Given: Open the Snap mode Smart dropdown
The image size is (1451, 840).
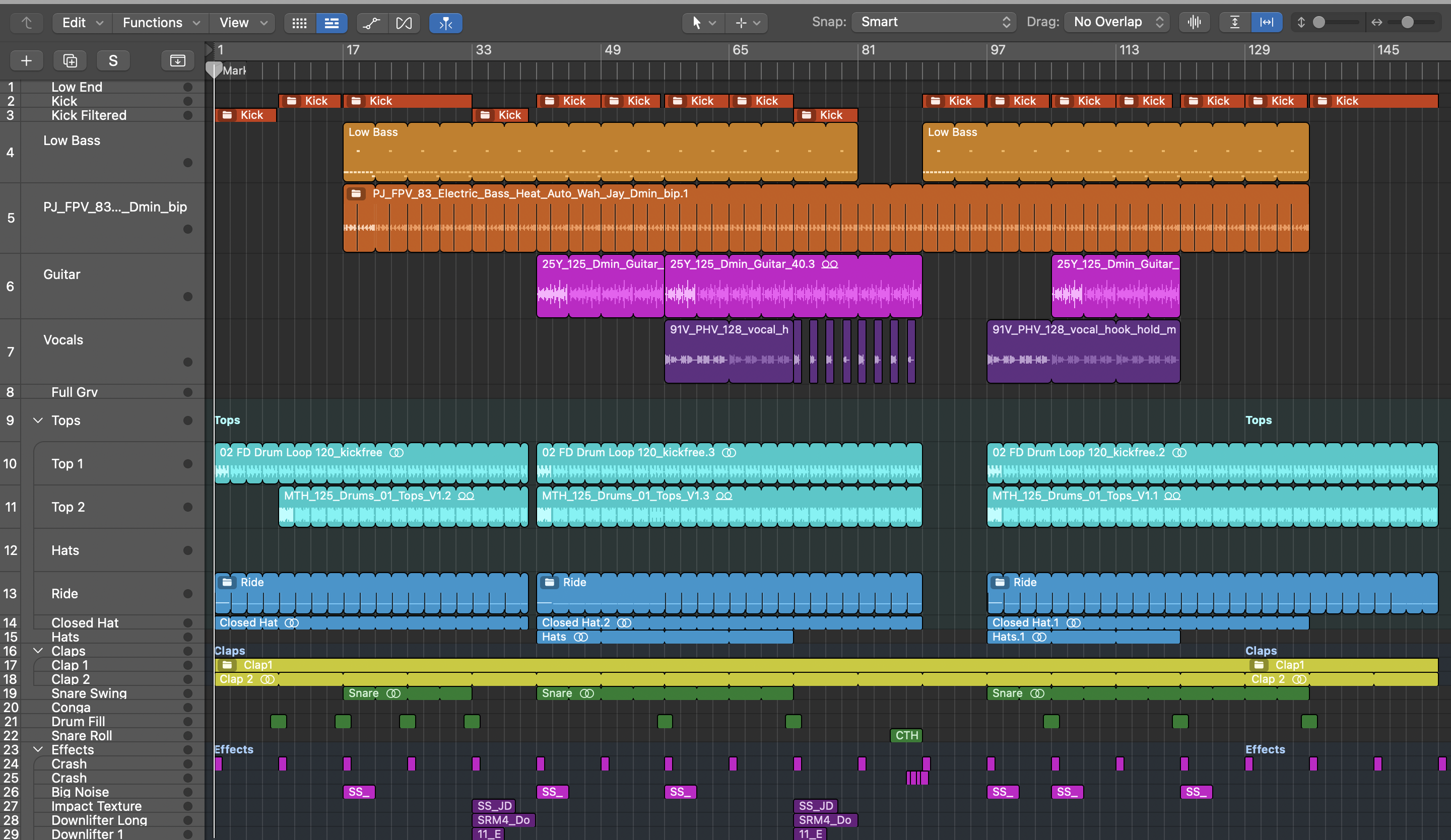Looking at the screenshot, I should pyautogui.click(x=934, y=23).
